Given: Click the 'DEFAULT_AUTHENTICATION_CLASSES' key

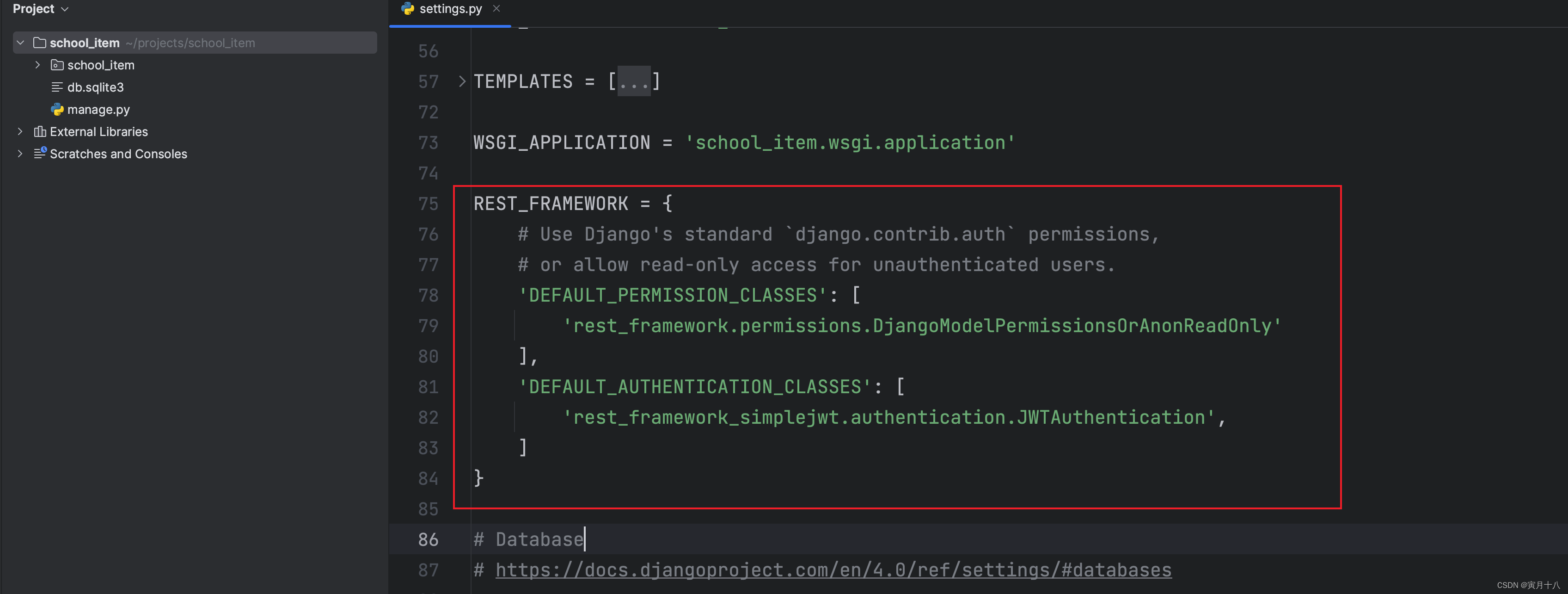Looking at the screenshot, I should [x=695, y=387].
